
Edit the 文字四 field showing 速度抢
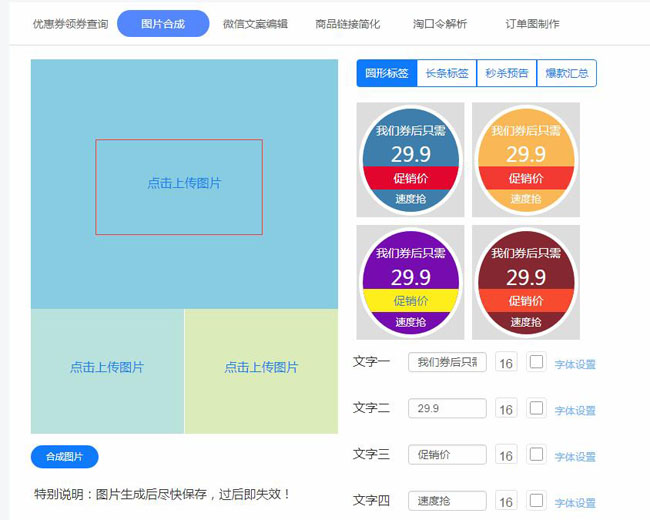(x=447, y=501)
